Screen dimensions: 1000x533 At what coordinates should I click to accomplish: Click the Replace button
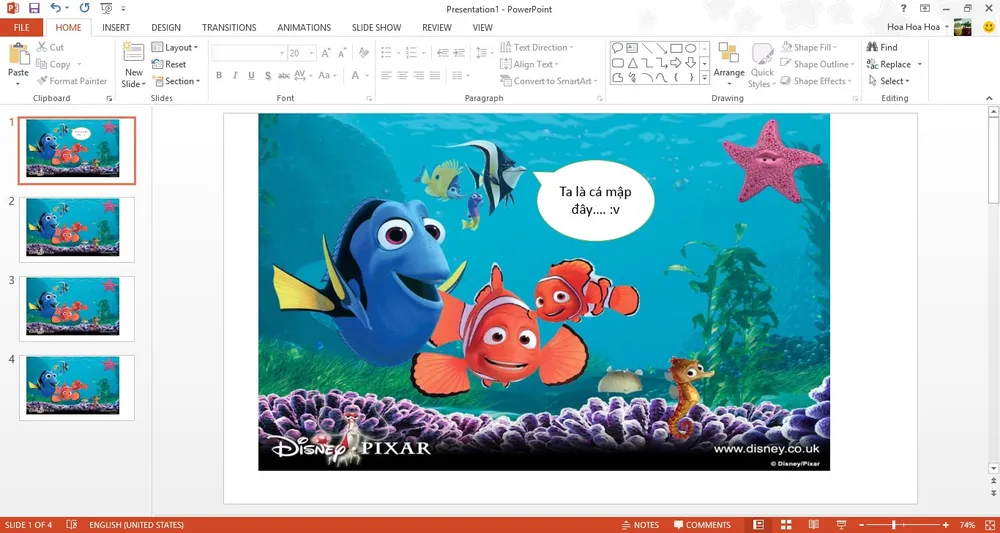coord(889,64)
